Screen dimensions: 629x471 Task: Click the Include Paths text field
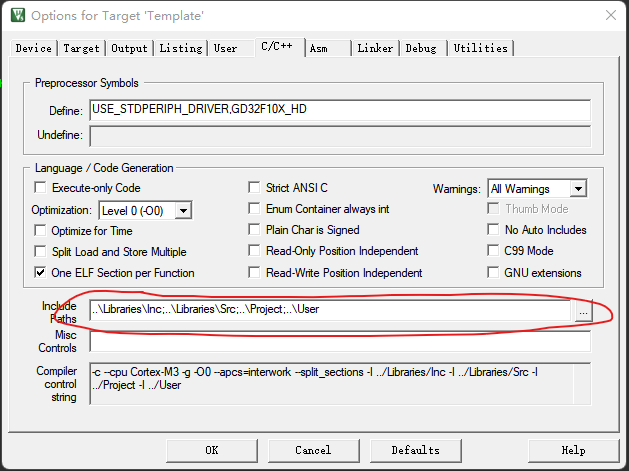coord(331,310)
